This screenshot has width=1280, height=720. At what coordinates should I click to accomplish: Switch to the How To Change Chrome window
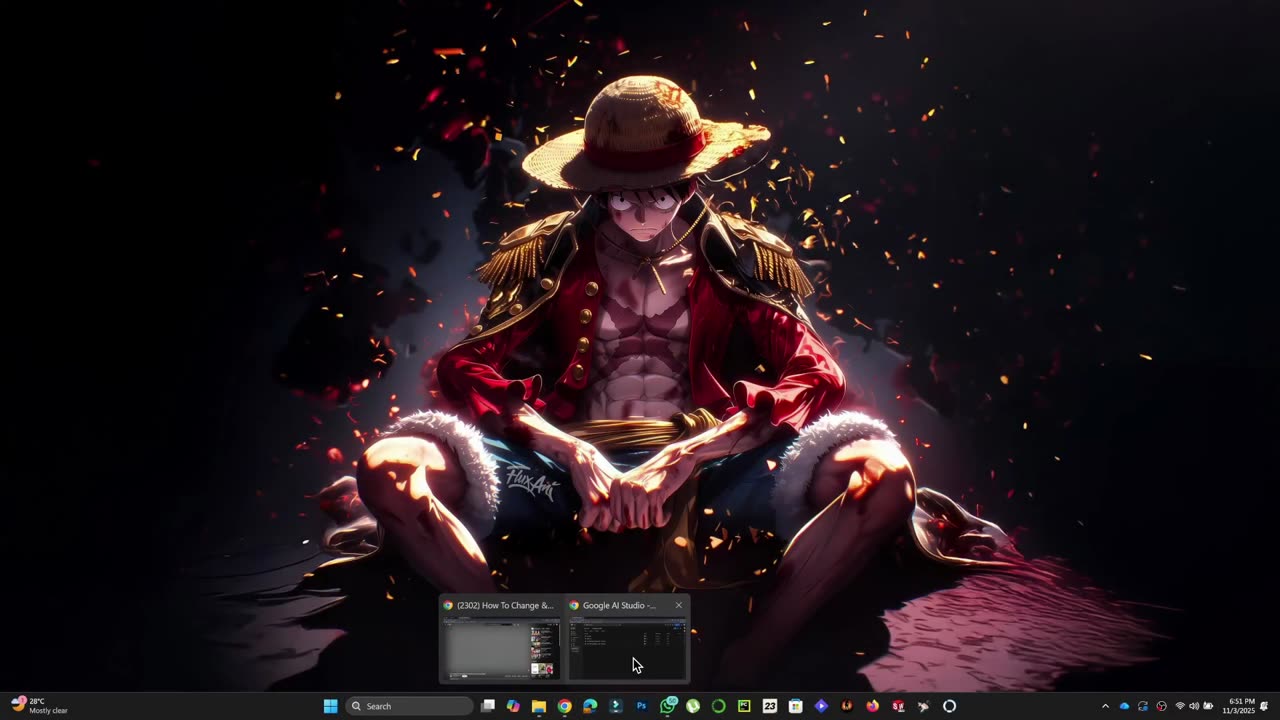click(500, 649)
